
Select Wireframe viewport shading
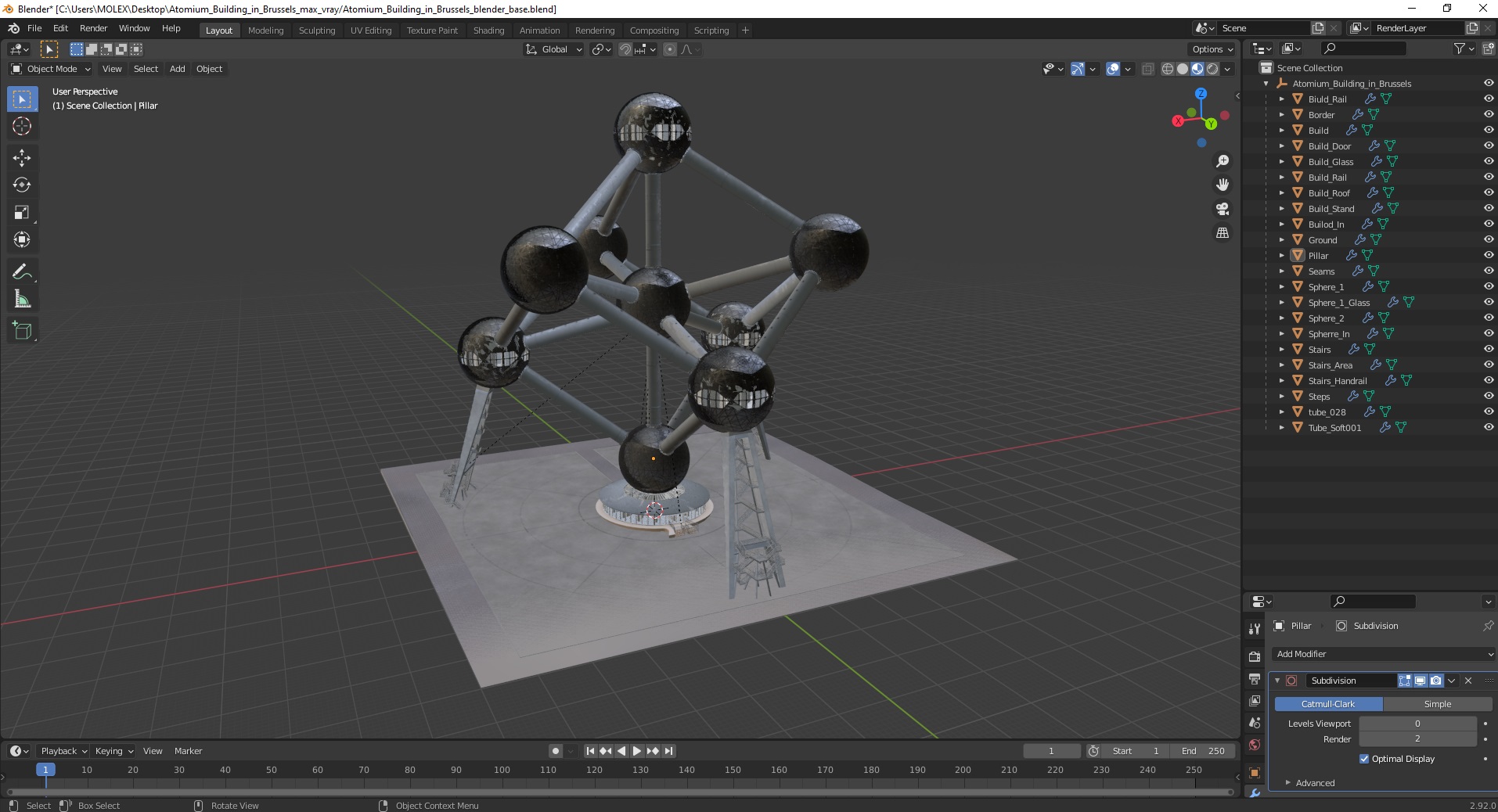[x=1168, y=69]
